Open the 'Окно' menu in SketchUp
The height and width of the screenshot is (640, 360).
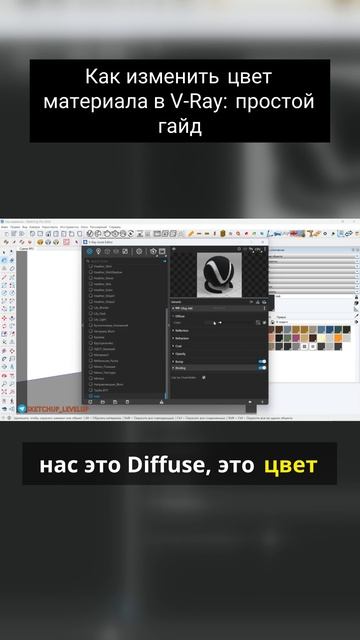84,227
